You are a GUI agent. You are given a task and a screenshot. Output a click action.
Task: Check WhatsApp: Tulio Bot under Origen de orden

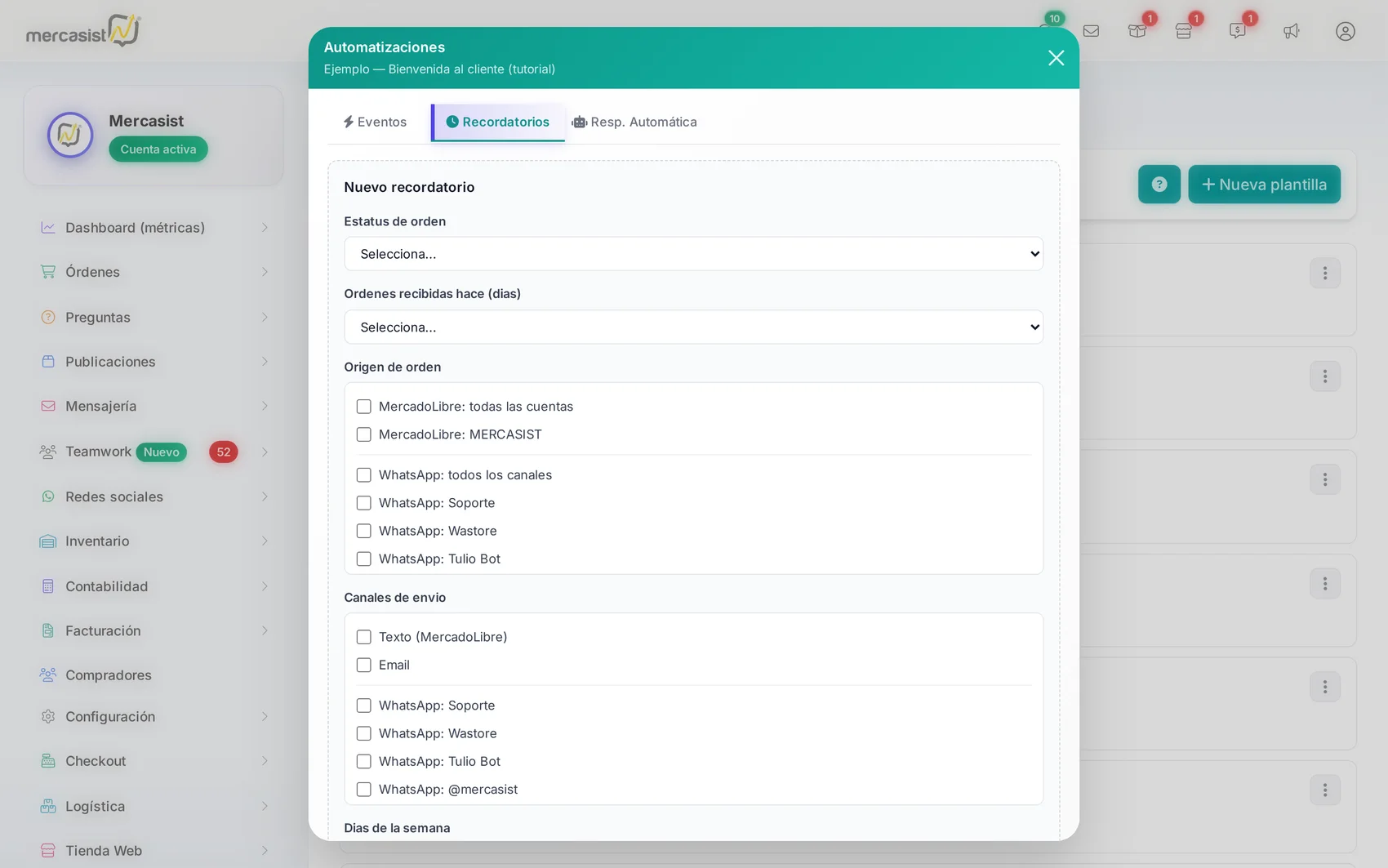point(364,559)
